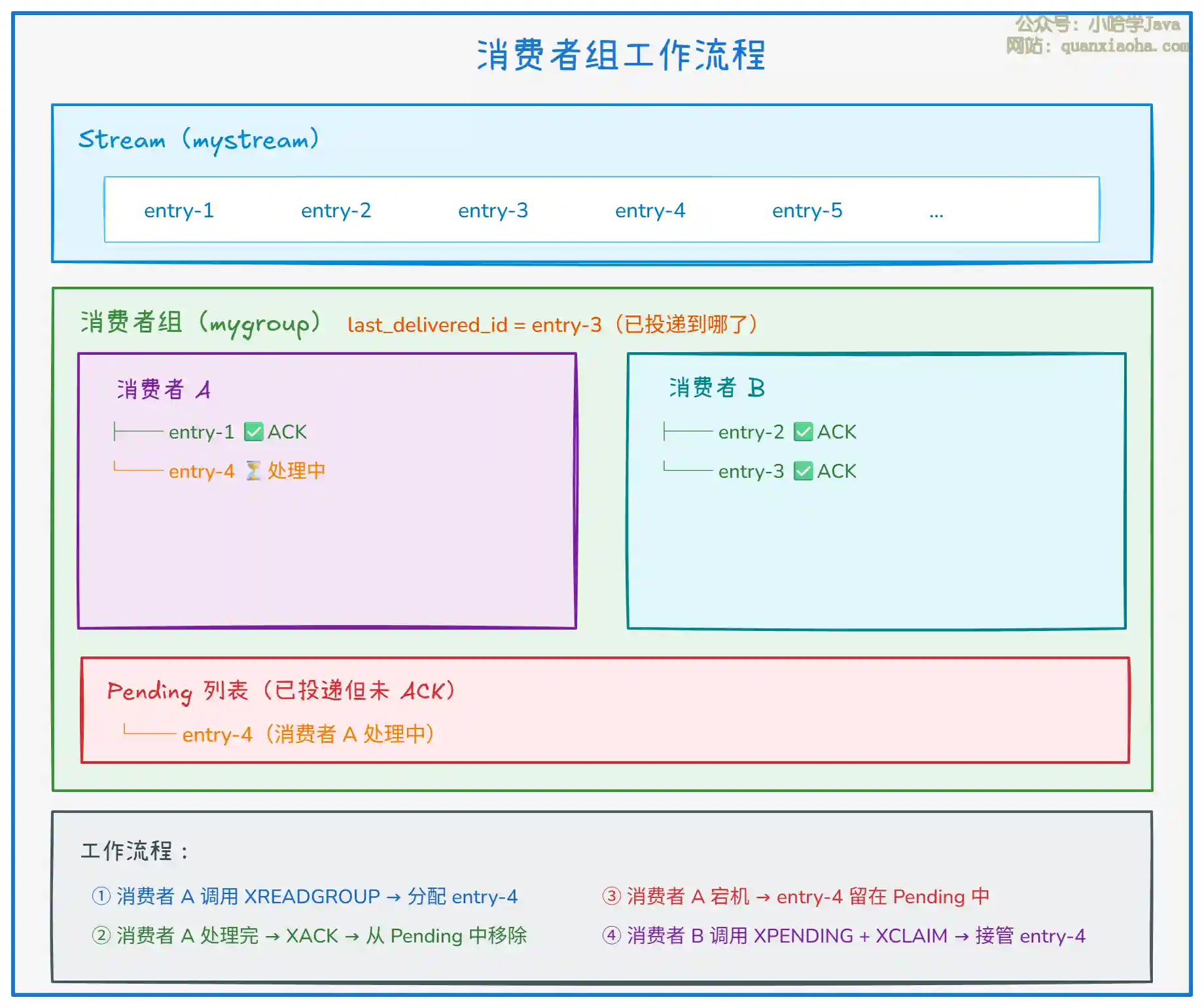
Task: Click entry-4 in the Pending list
Action: [217, 735]
